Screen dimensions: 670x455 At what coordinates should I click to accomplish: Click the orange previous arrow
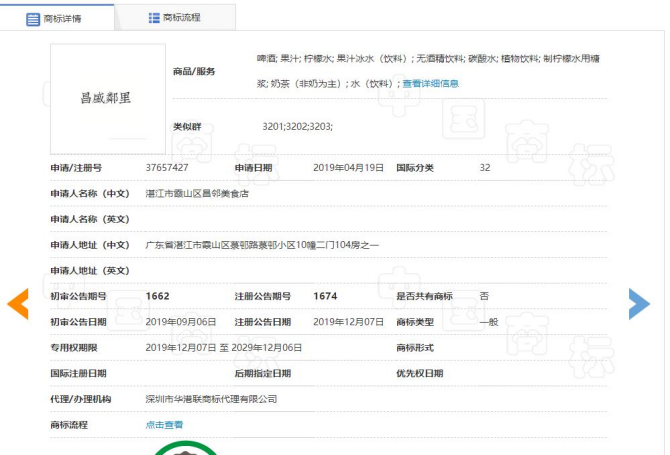(x=18, y=304)
